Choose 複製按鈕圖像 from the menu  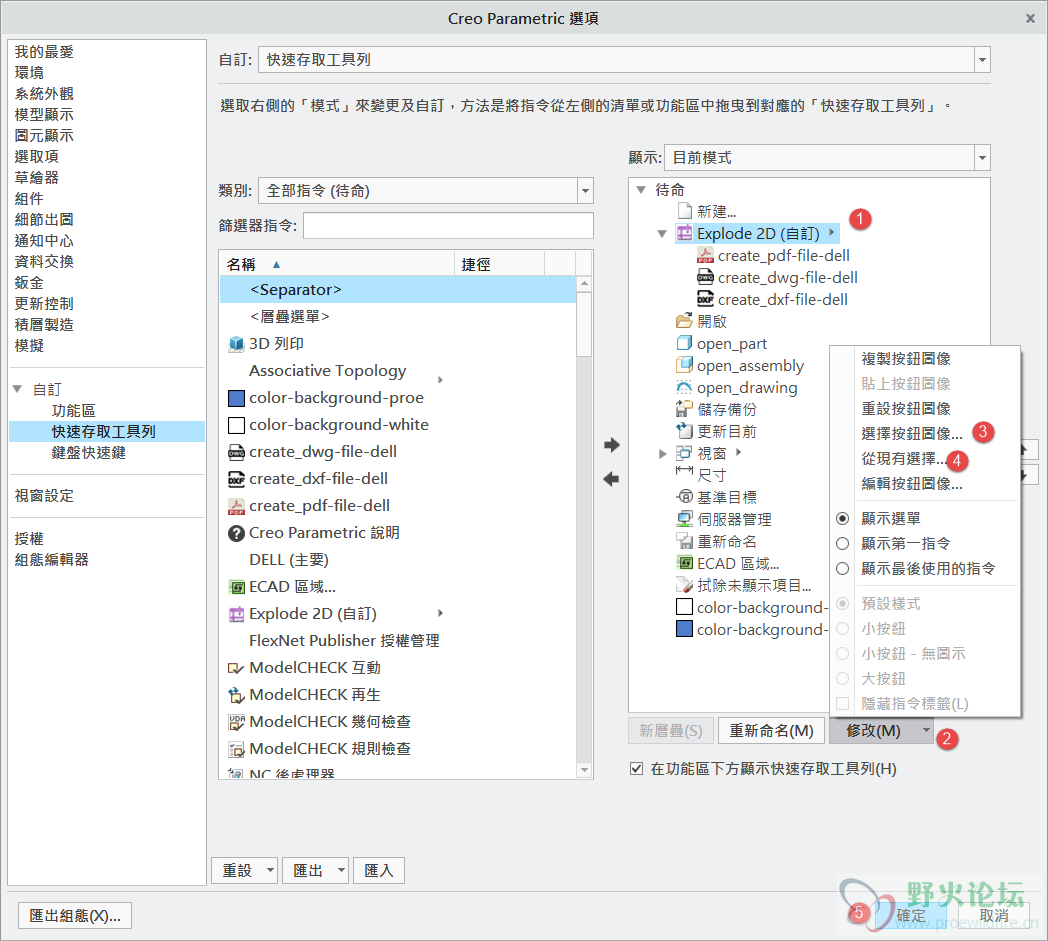[906, 359]
